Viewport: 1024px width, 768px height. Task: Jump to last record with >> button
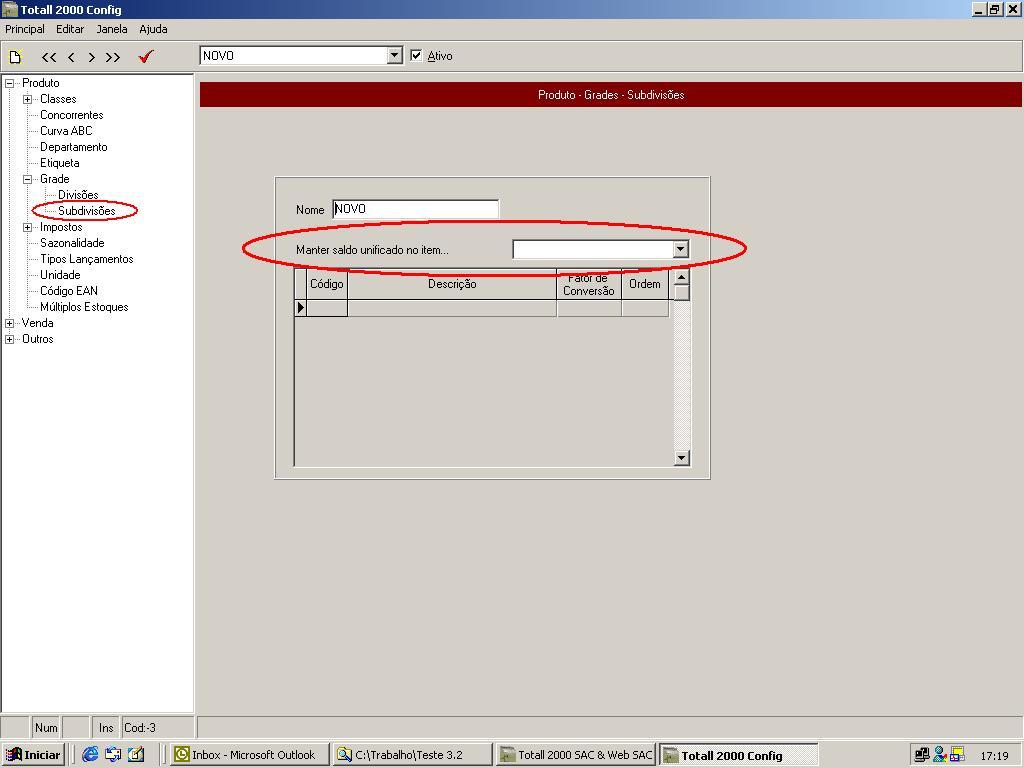[113, 57]
